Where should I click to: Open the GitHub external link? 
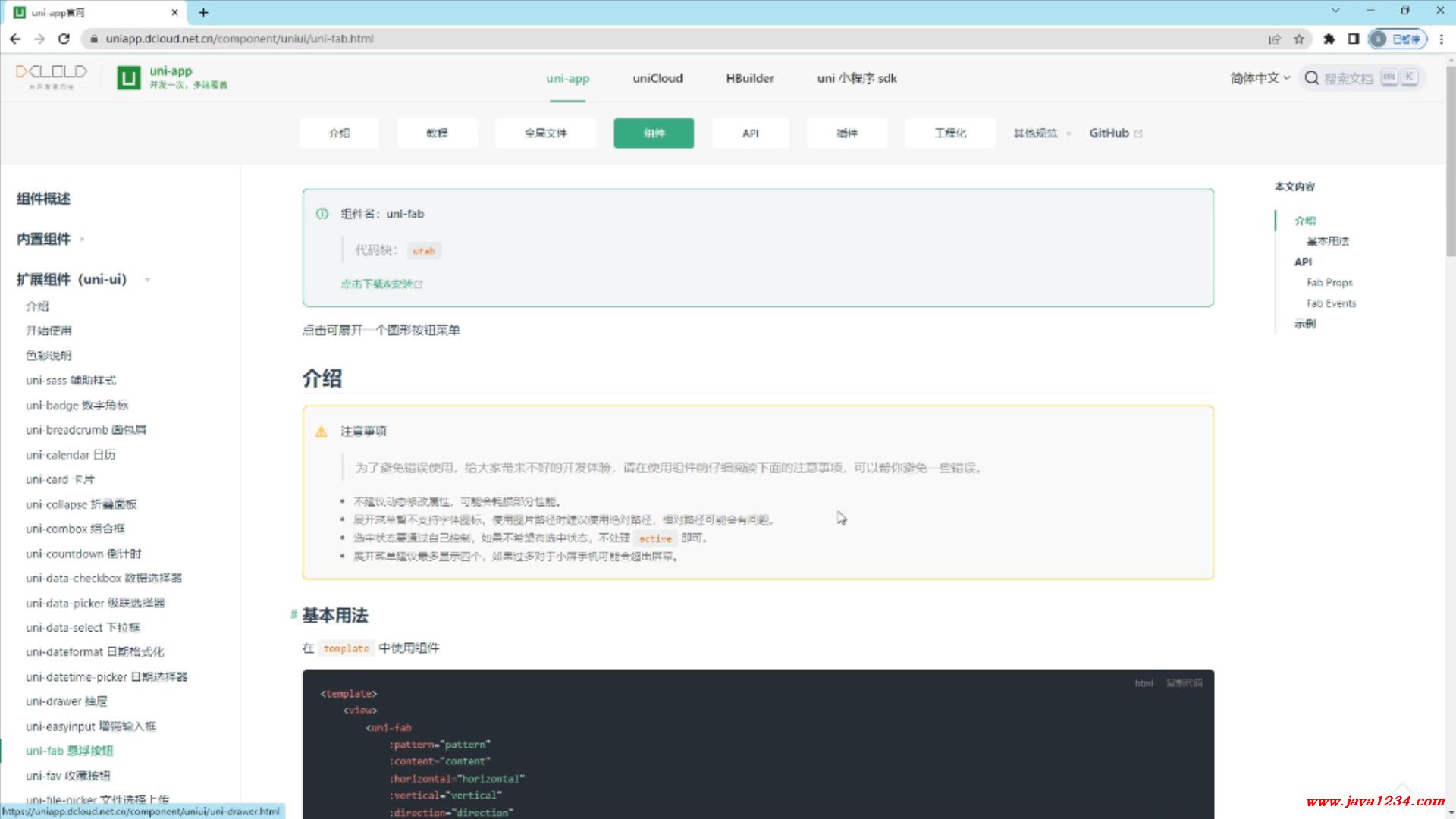1116,133
